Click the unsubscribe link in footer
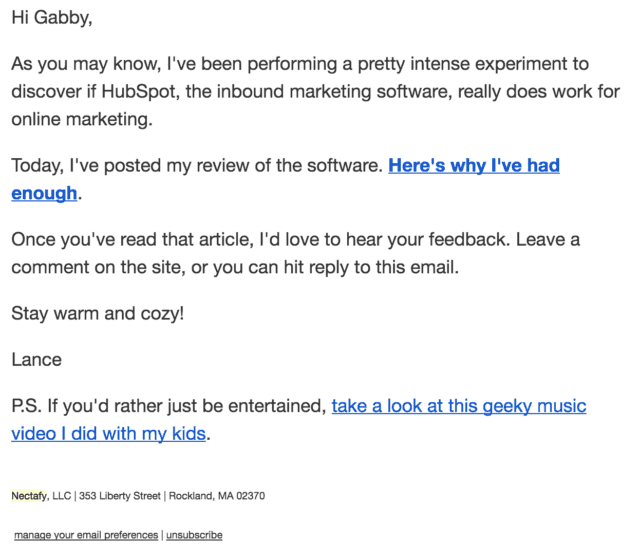 [194, 535]
